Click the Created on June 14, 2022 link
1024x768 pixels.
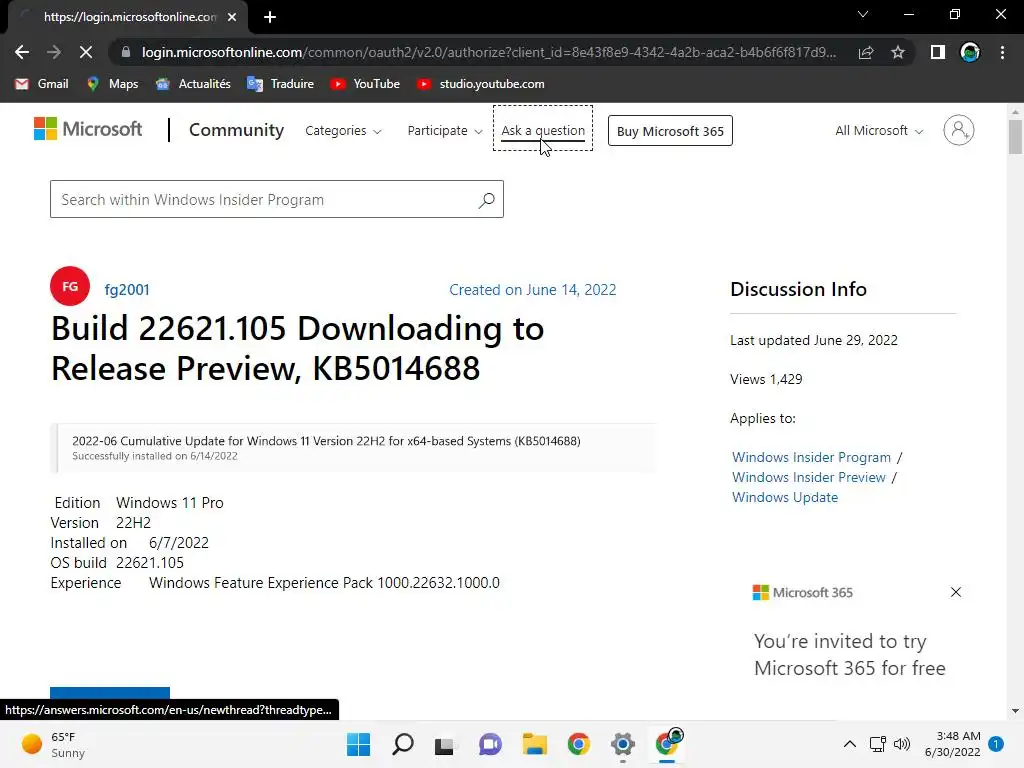coord(532,289)
